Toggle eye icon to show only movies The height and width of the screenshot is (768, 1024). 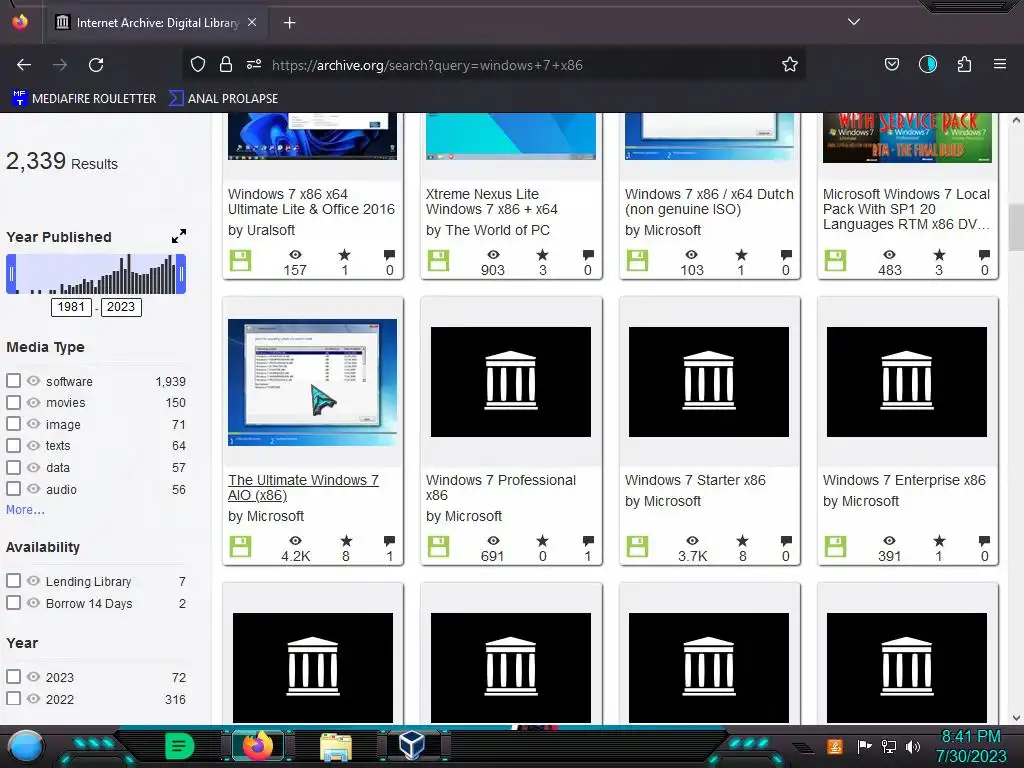click(33, 402)
